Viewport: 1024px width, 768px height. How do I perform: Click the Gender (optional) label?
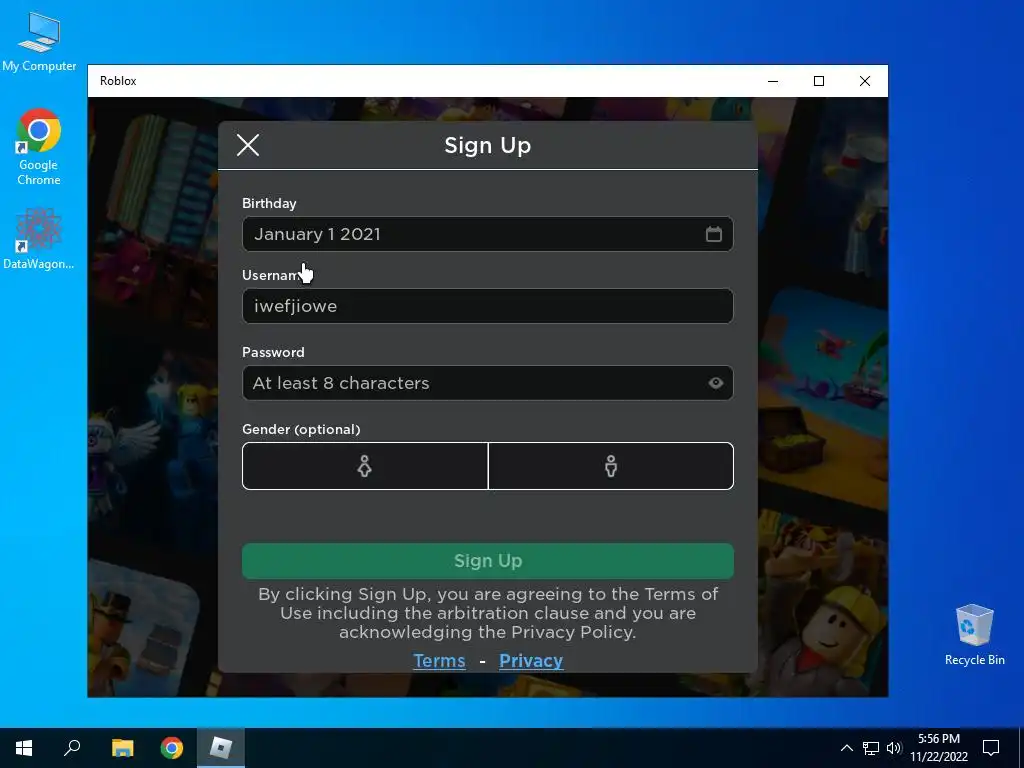[301, 429]
